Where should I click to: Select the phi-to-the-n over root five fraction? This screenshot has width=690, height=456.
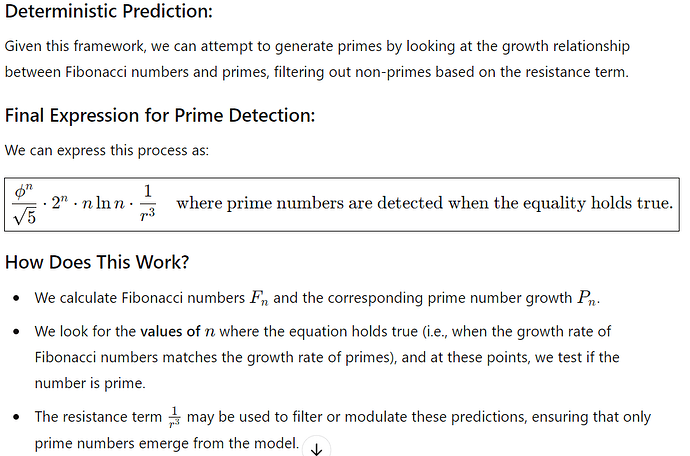point(24,204)
